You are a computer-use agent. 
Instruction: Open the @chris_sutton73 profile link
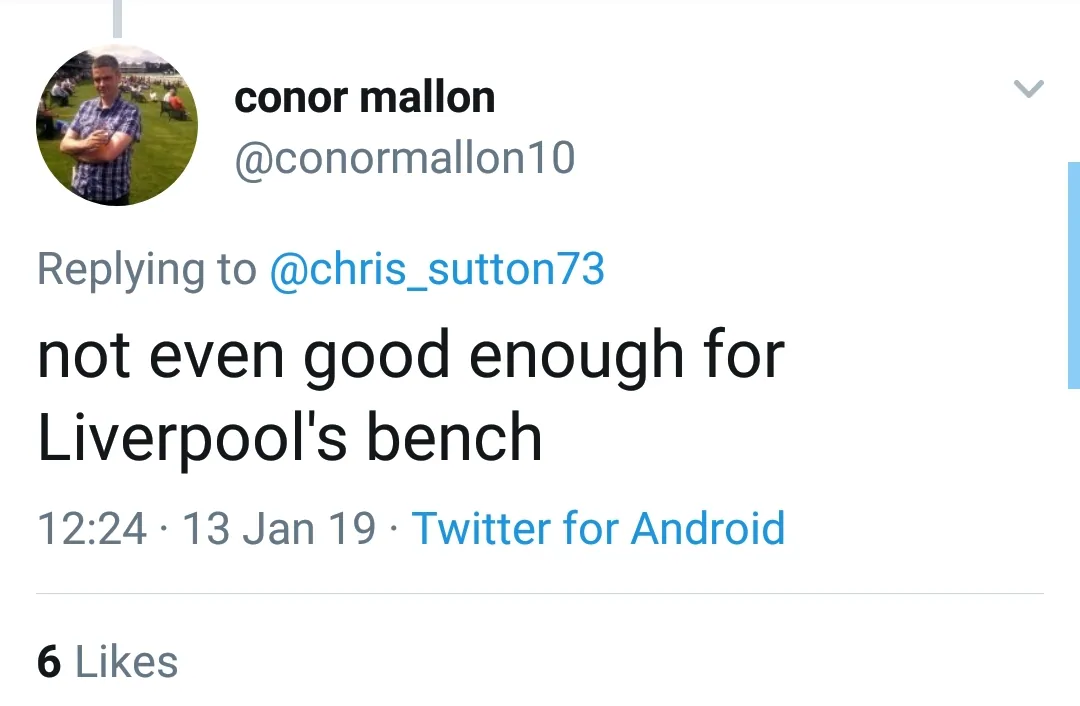tap(437, 269)
